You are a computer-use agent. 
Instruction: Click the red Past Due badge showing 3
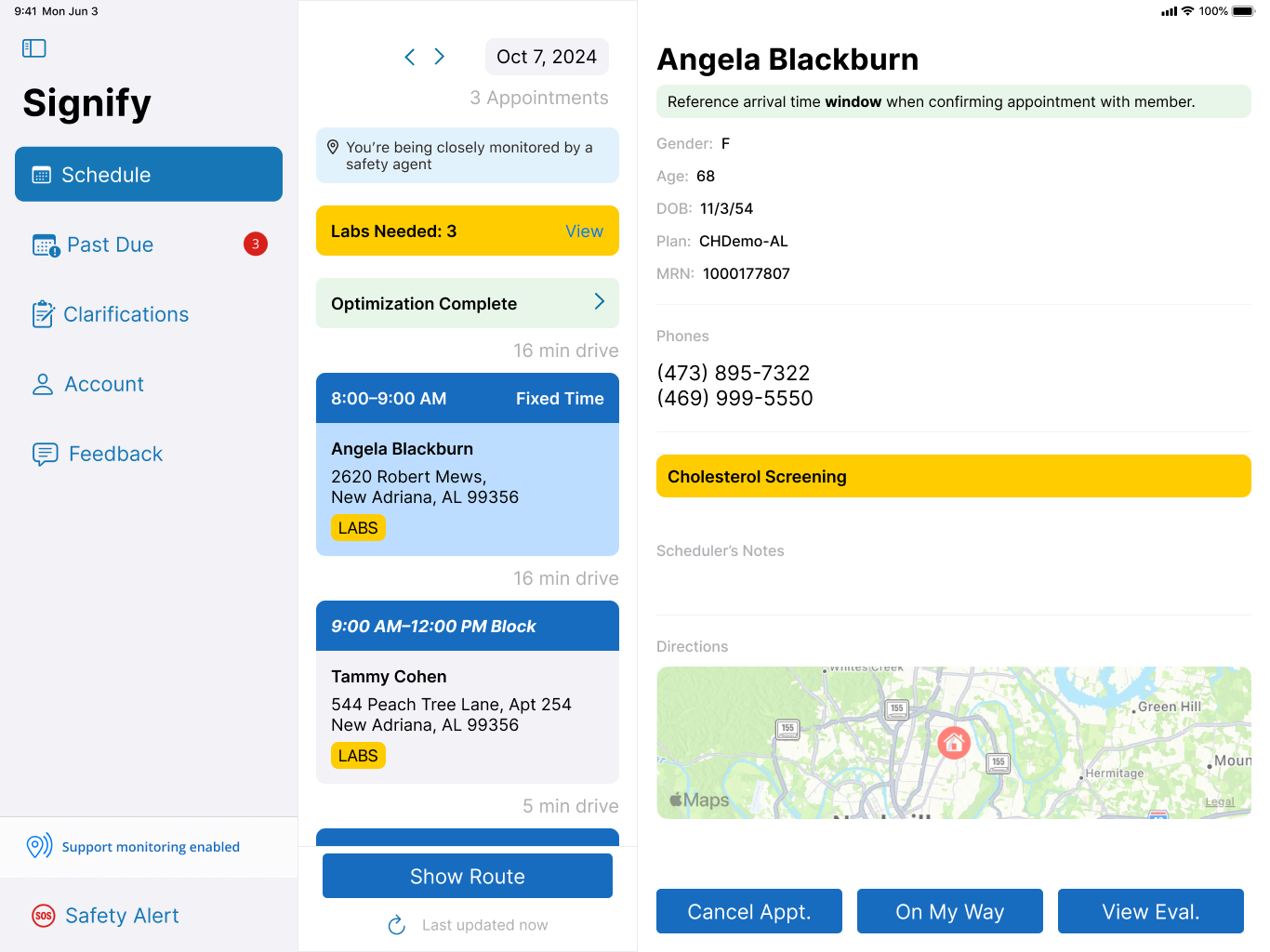(256, 244)
